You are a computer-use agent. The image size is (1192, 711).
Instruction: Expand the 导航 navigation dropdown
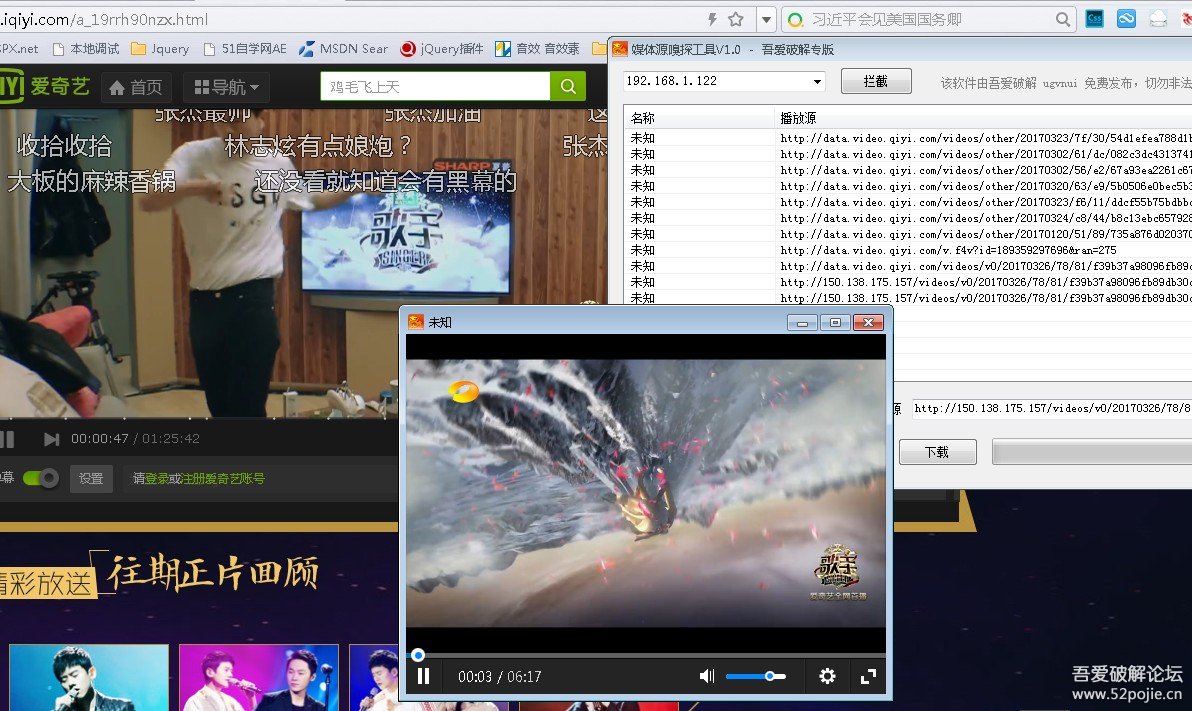tap(227, 87)
